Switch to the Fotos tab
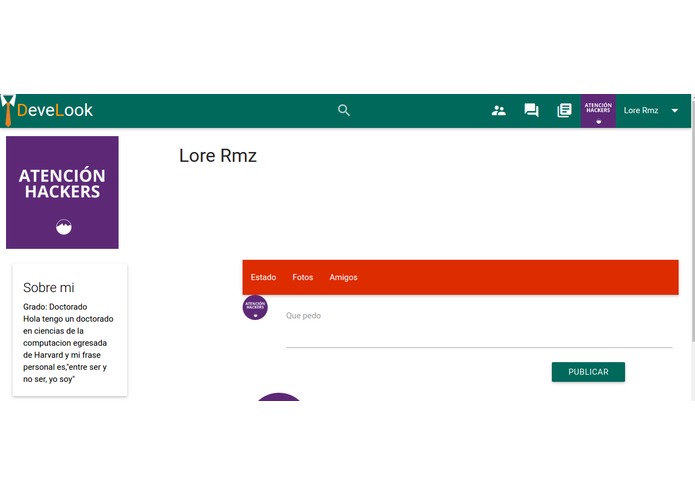Viewport: 695px width, 494px height. click(x=303, y=277)
